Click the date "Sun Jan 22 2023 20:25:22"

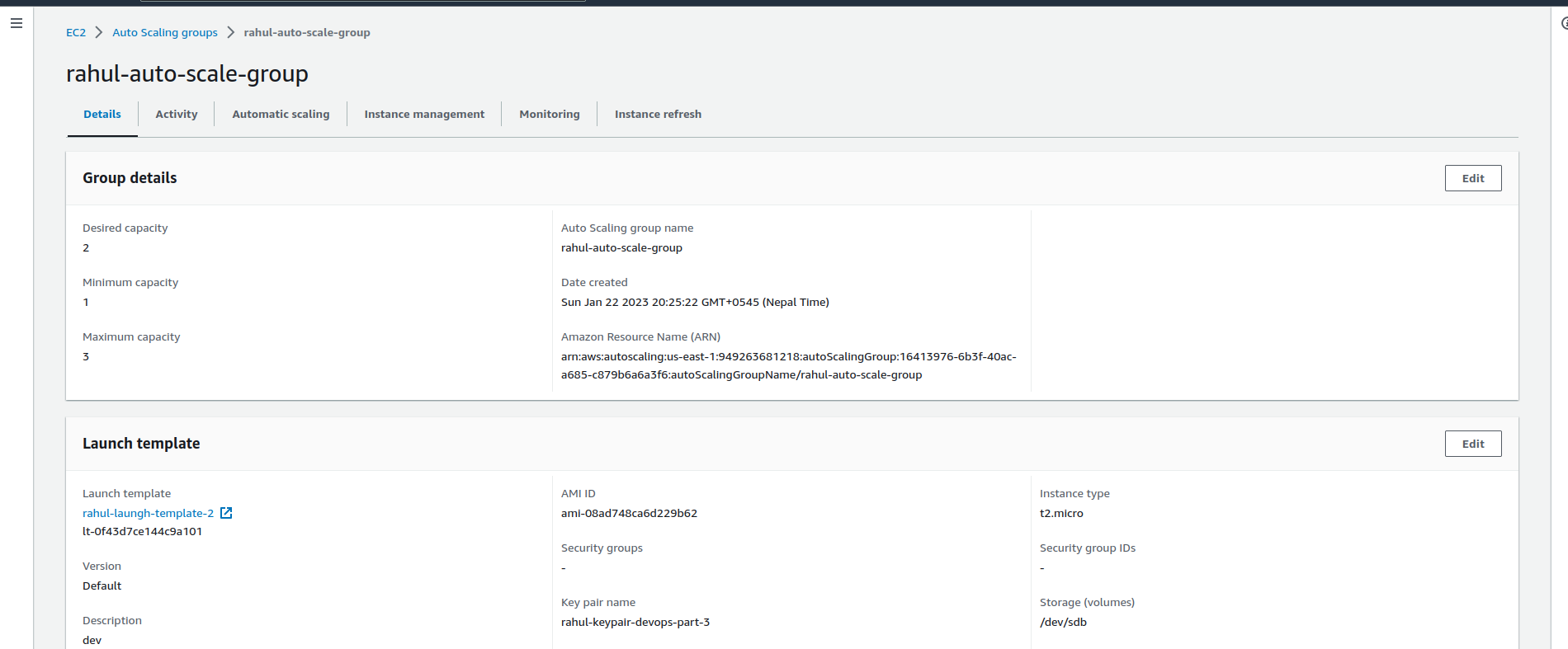(x=630, y=302)
